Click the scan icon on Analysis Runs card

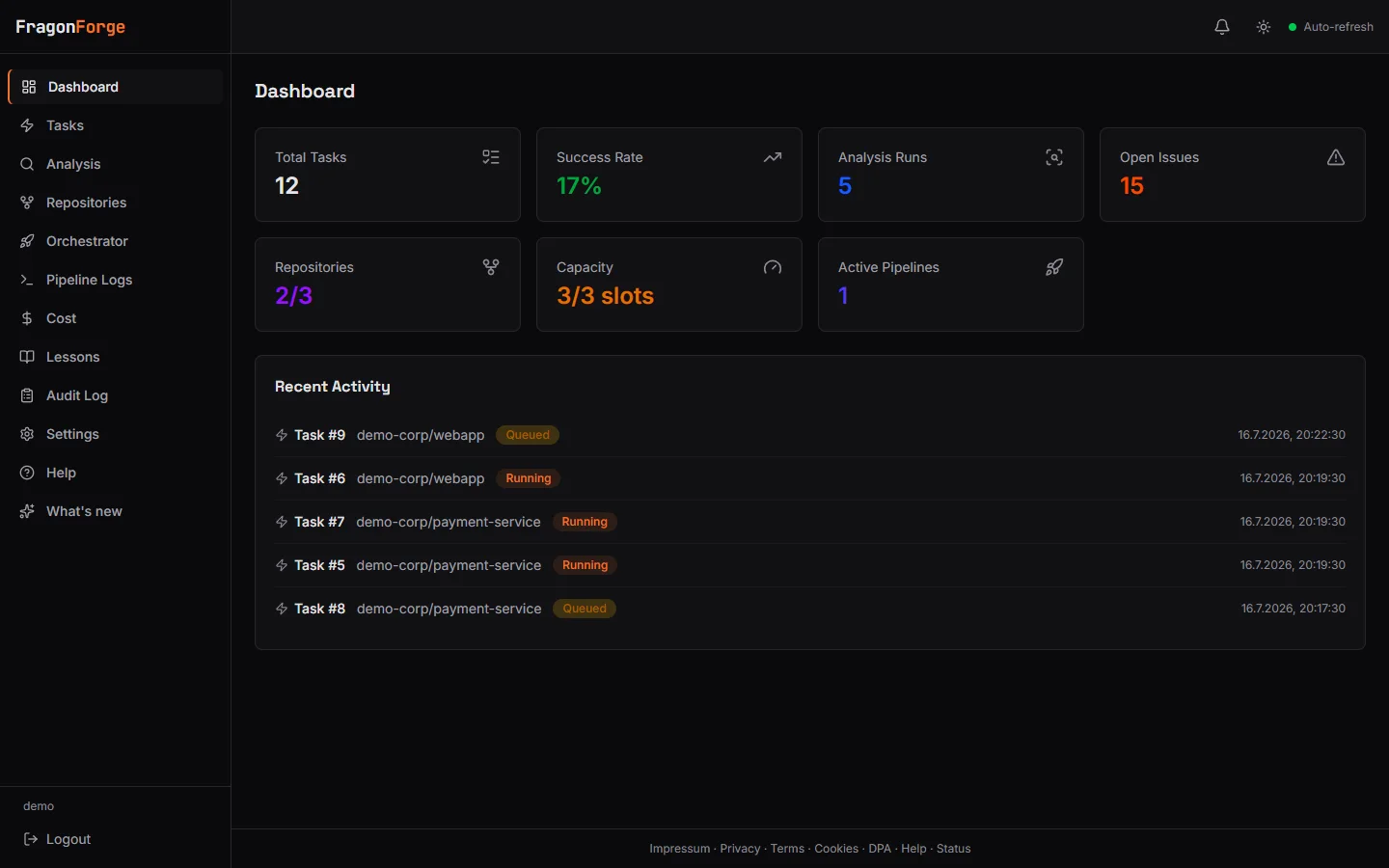(1054, 157)
